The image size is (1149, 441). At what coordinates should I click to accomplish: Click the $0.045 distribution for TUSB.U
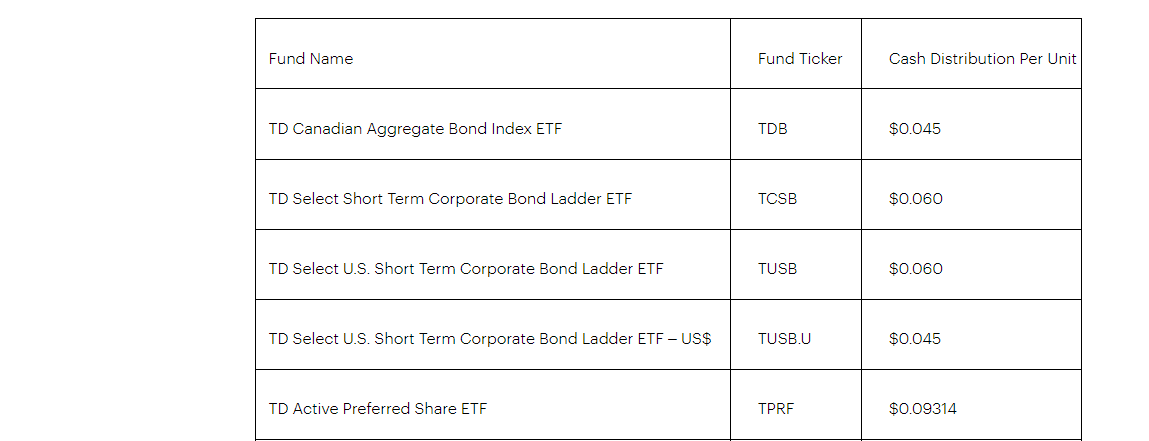click(x=915, y=339)
